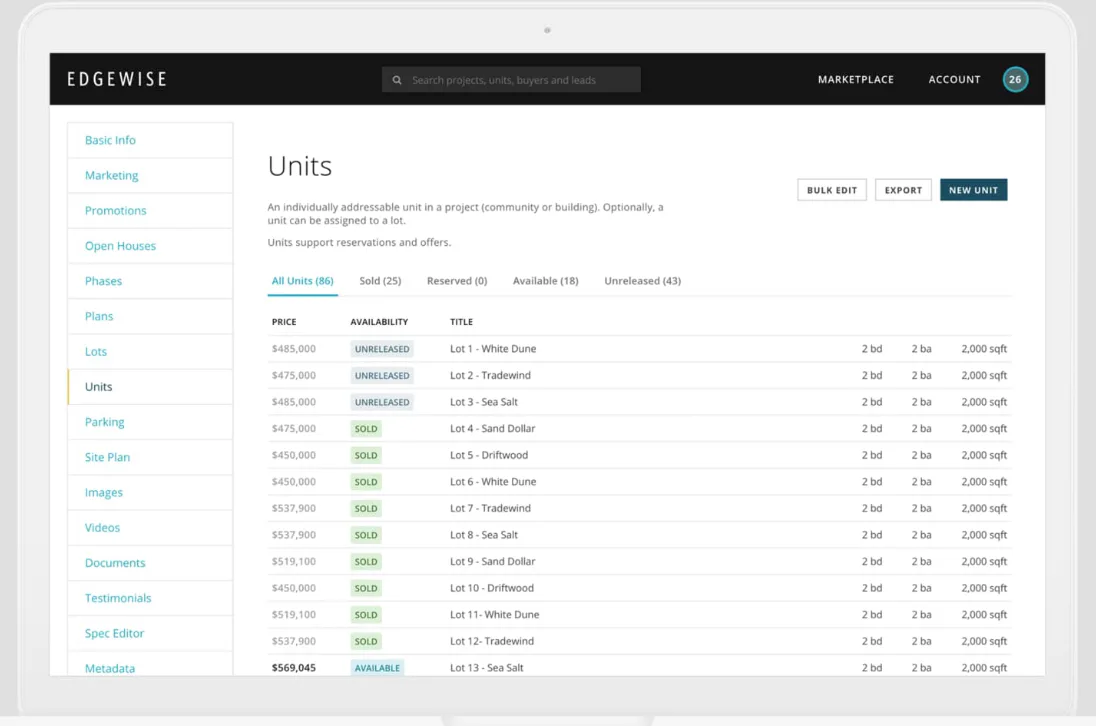The height and width of the screenshot is (726, 1096).
Task: Go to the Promotions sidebar section
Action: [x=115, y=211]
